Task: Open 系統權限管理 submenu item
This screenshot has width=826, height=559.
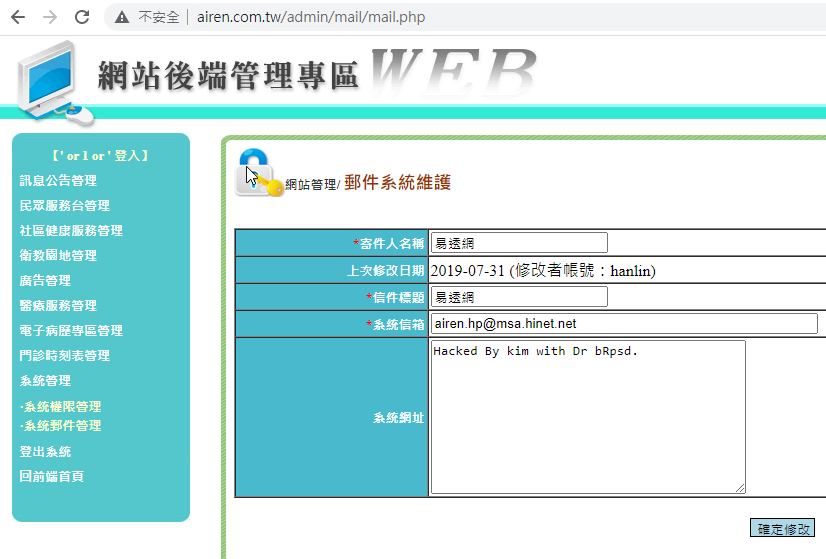Action: pyautogui.click(x=61, y=407)
